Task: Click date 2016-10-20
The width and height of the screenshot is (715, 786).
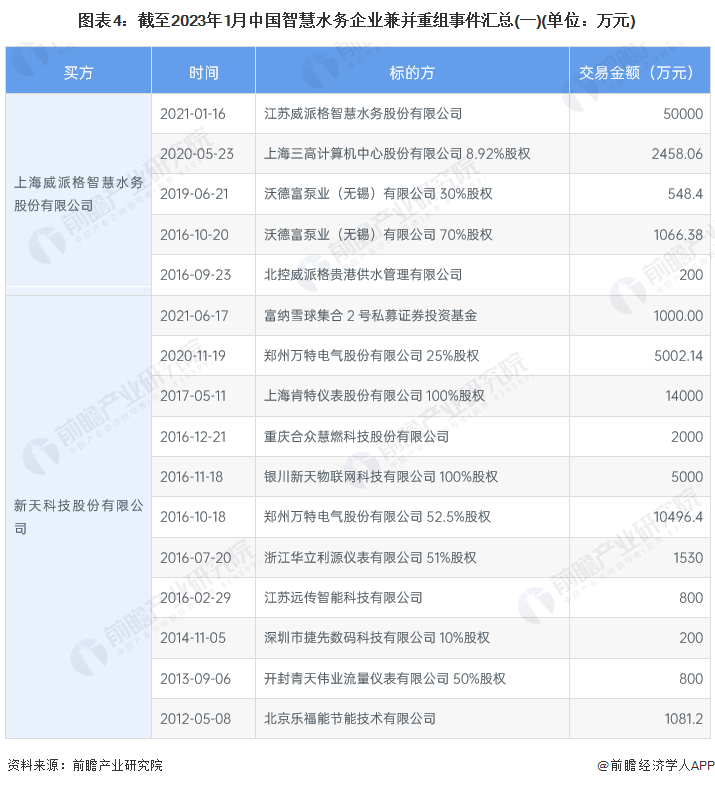Action: pos(194,235)
